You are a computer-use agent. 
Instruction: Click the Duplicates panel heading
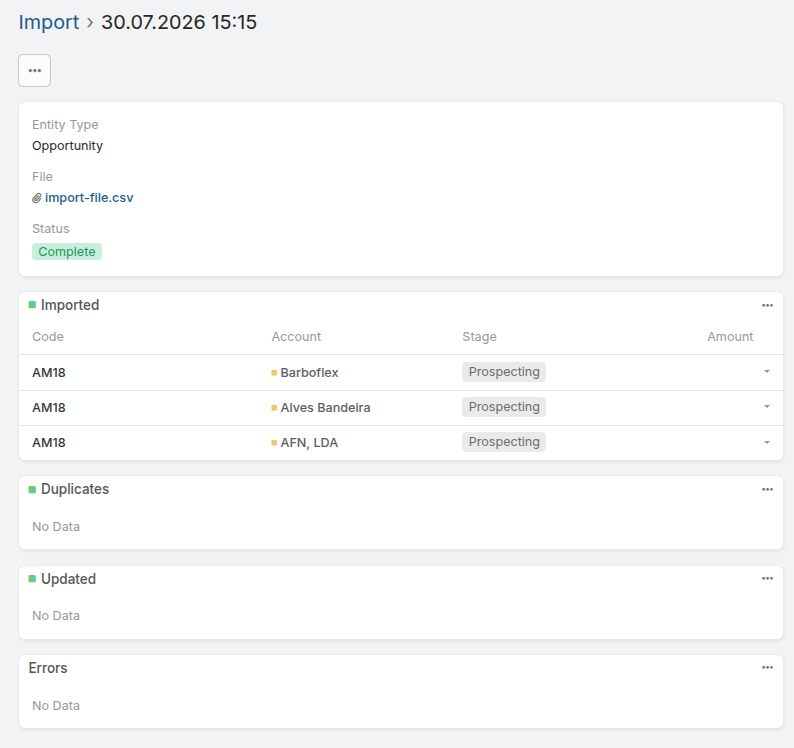75,489
